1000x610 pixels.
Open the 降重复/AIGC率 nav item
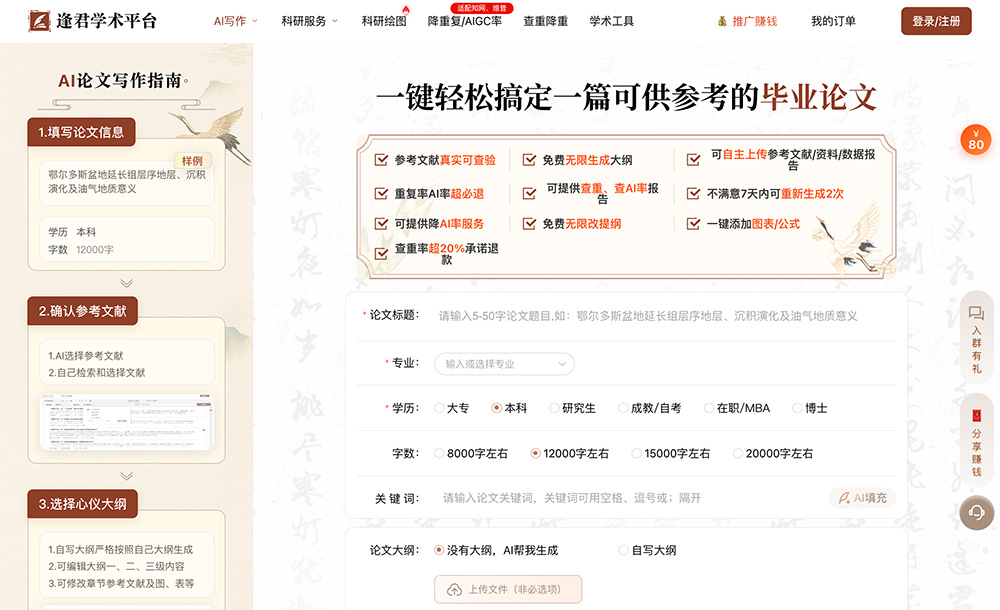point(465,21)
